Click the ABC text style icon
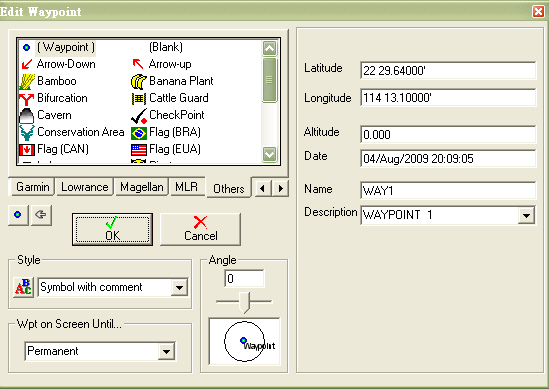The width and height of the screenshot is (549, 389). (x=23, y=287)
